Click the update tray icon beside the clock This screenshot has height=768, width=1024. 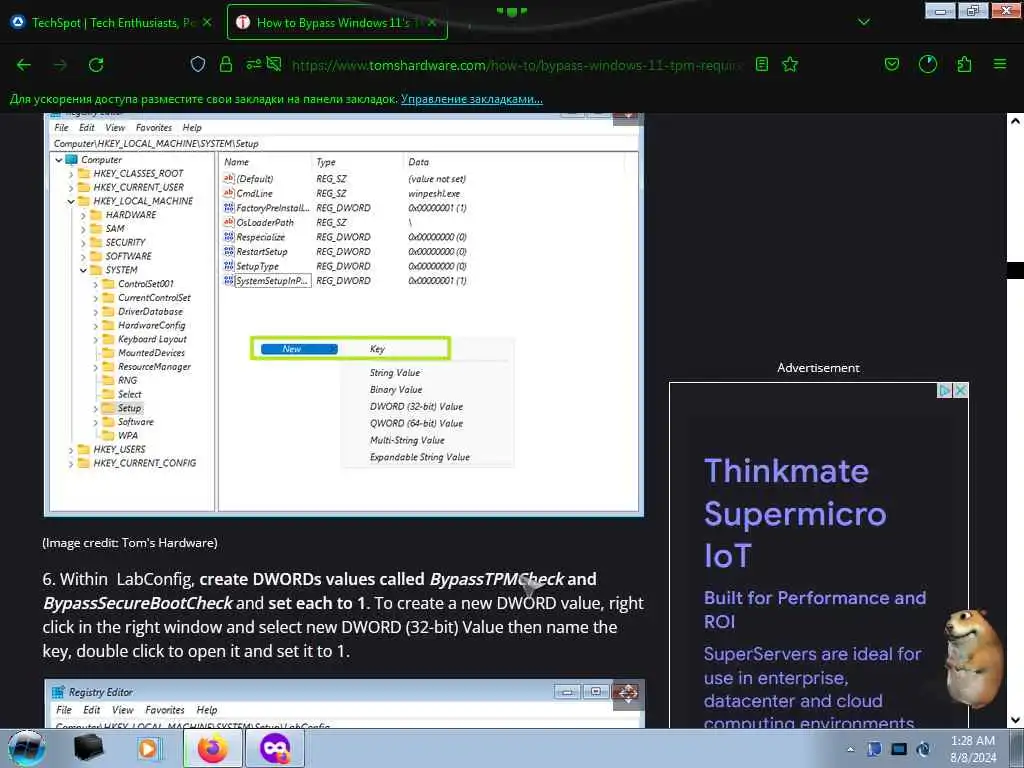pyautogui.click(x=923, y=749)
